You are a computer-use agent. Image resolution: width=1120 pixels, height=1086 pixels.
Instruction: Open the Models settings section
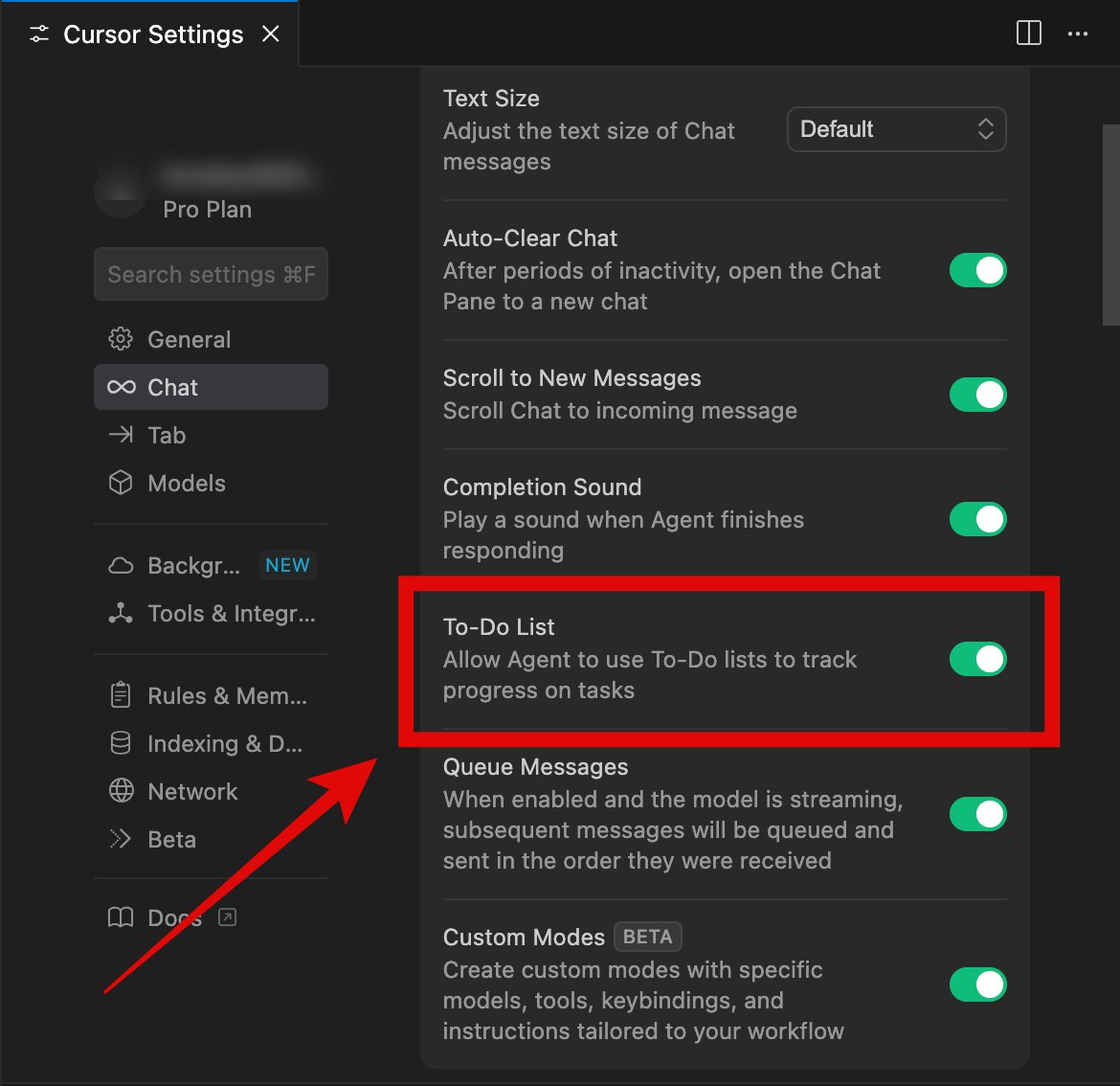click(x=211, y=483)
